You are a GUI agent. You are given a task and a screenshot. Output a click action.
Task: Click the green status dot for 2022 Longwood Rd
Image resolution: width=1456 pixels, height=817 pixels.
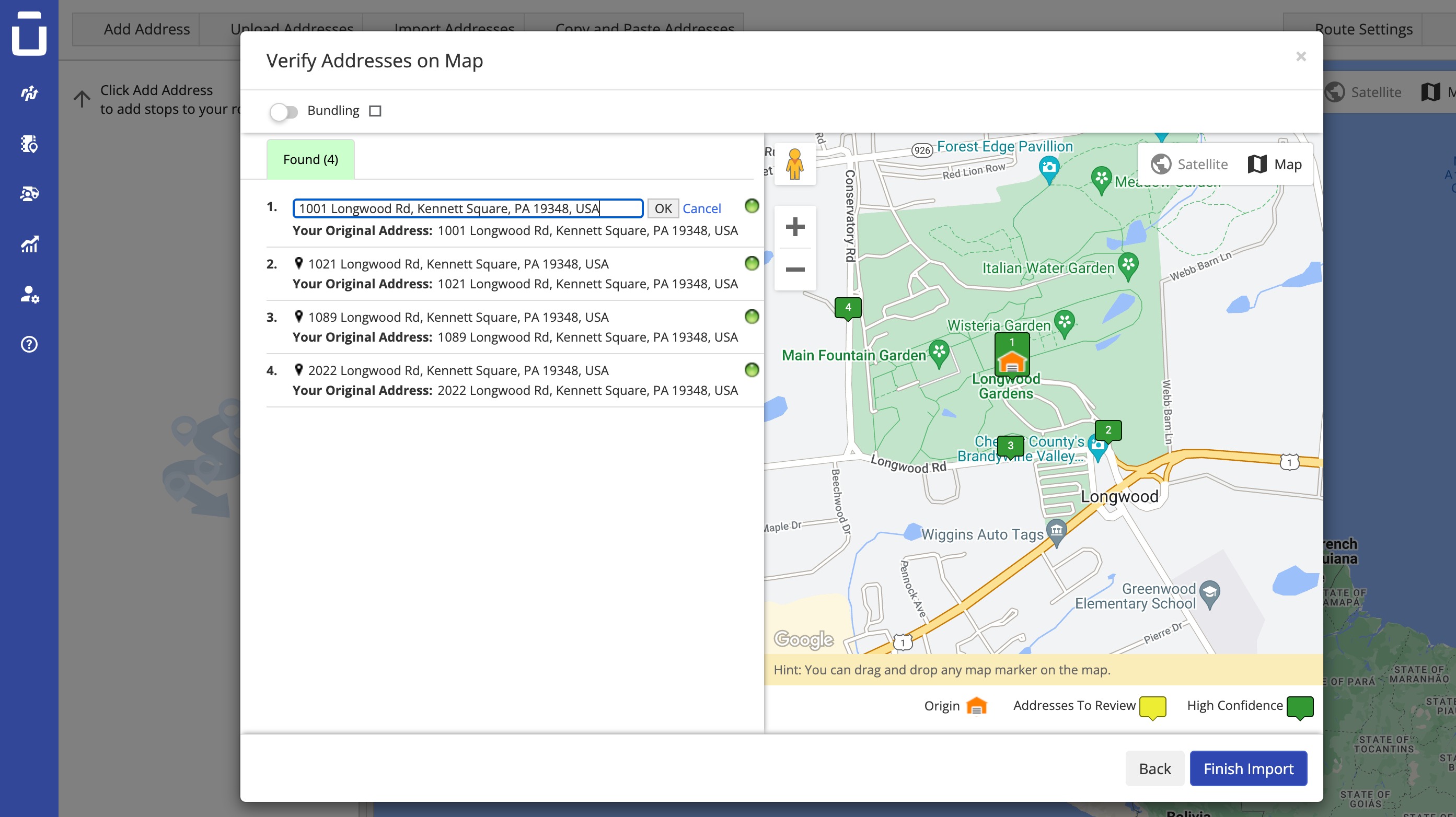[751, 369]
